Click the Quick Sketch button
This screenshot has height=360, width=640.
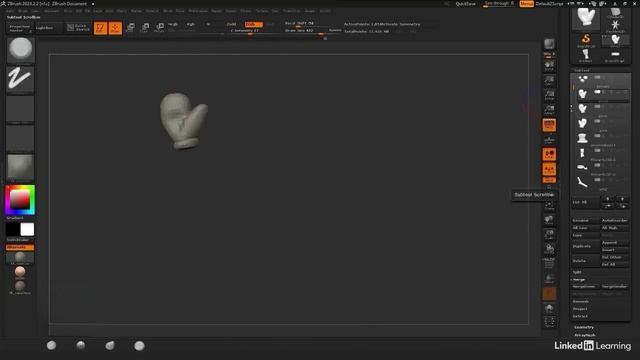(x=78, y=28)
